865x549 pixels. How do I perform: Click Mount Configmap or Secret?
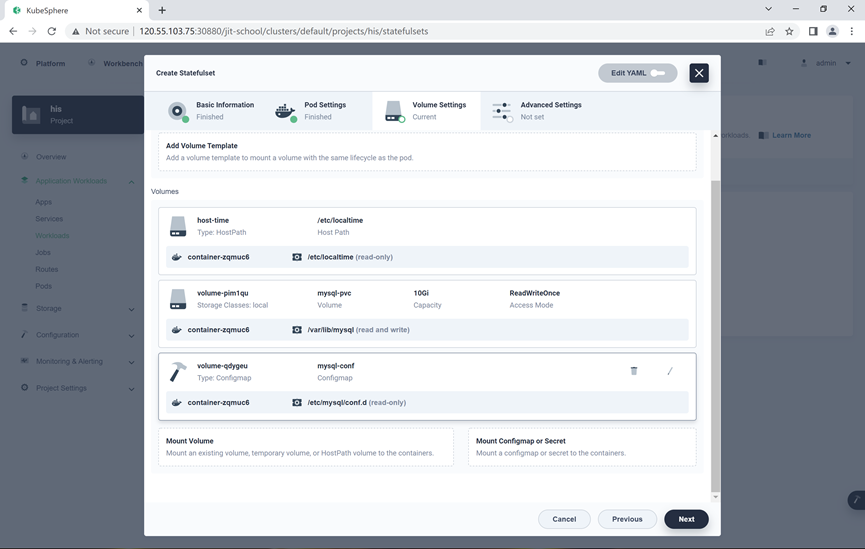[582, 447]
